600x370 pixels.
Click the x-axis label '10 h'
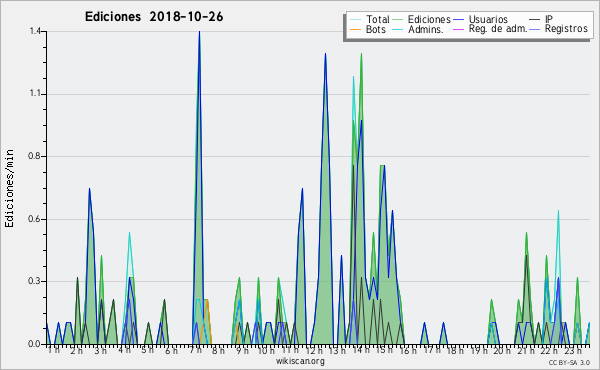click(x=266, y=350)
